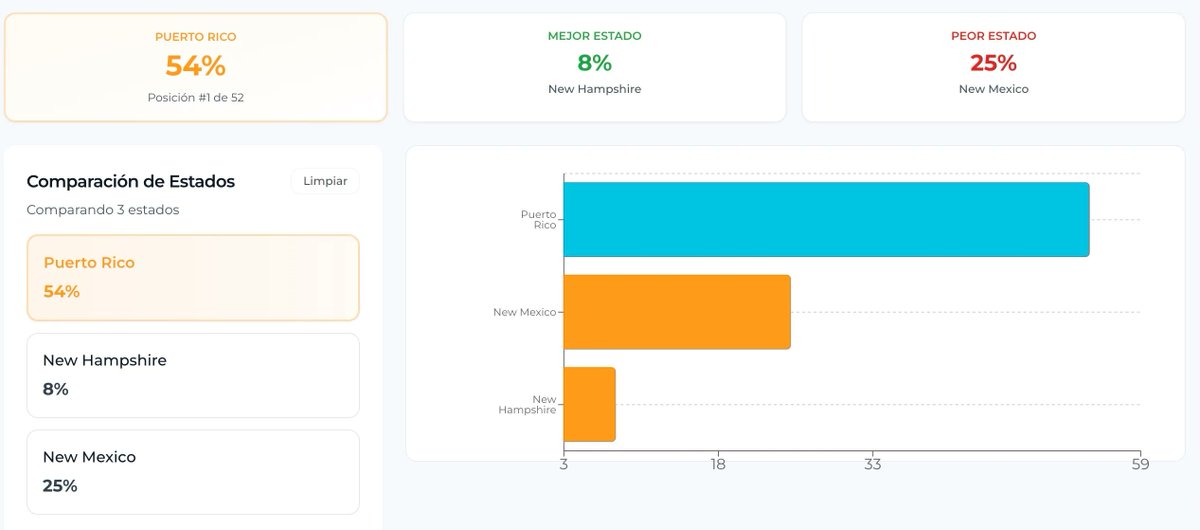Viewport: 1200px width, 530px height.
Task: Open the Puerto Rico summary card at top
Action: tap(195, 67)
